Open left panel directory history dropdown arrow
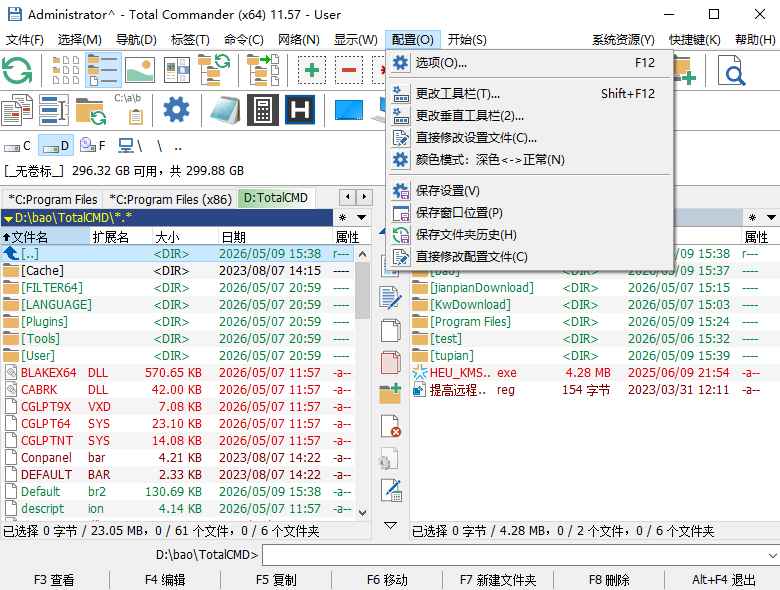The width and height of the screenshot is (780, 590). (362, 217)
